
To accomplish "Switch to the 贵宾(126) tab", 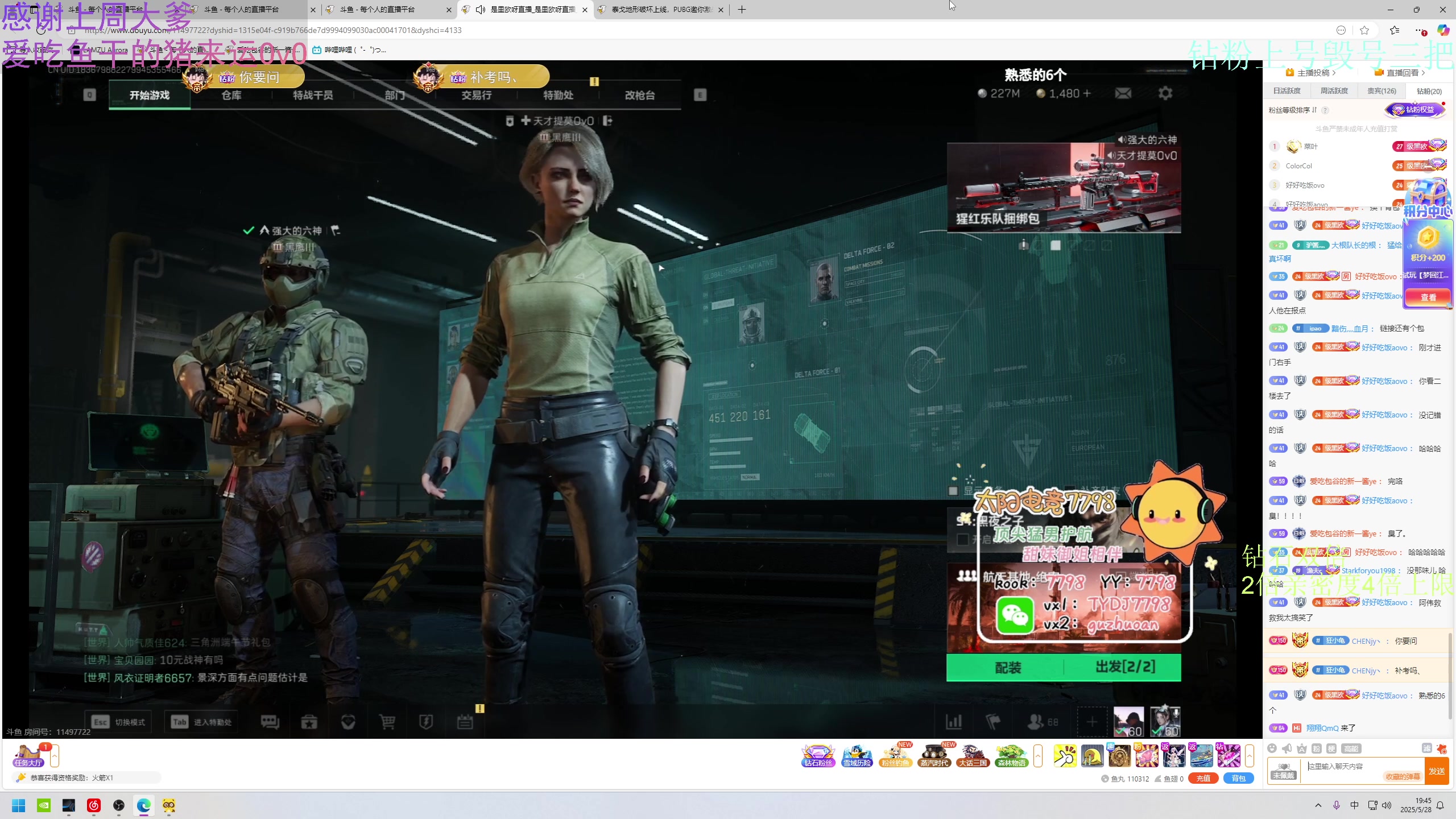I will point(1381,91).
